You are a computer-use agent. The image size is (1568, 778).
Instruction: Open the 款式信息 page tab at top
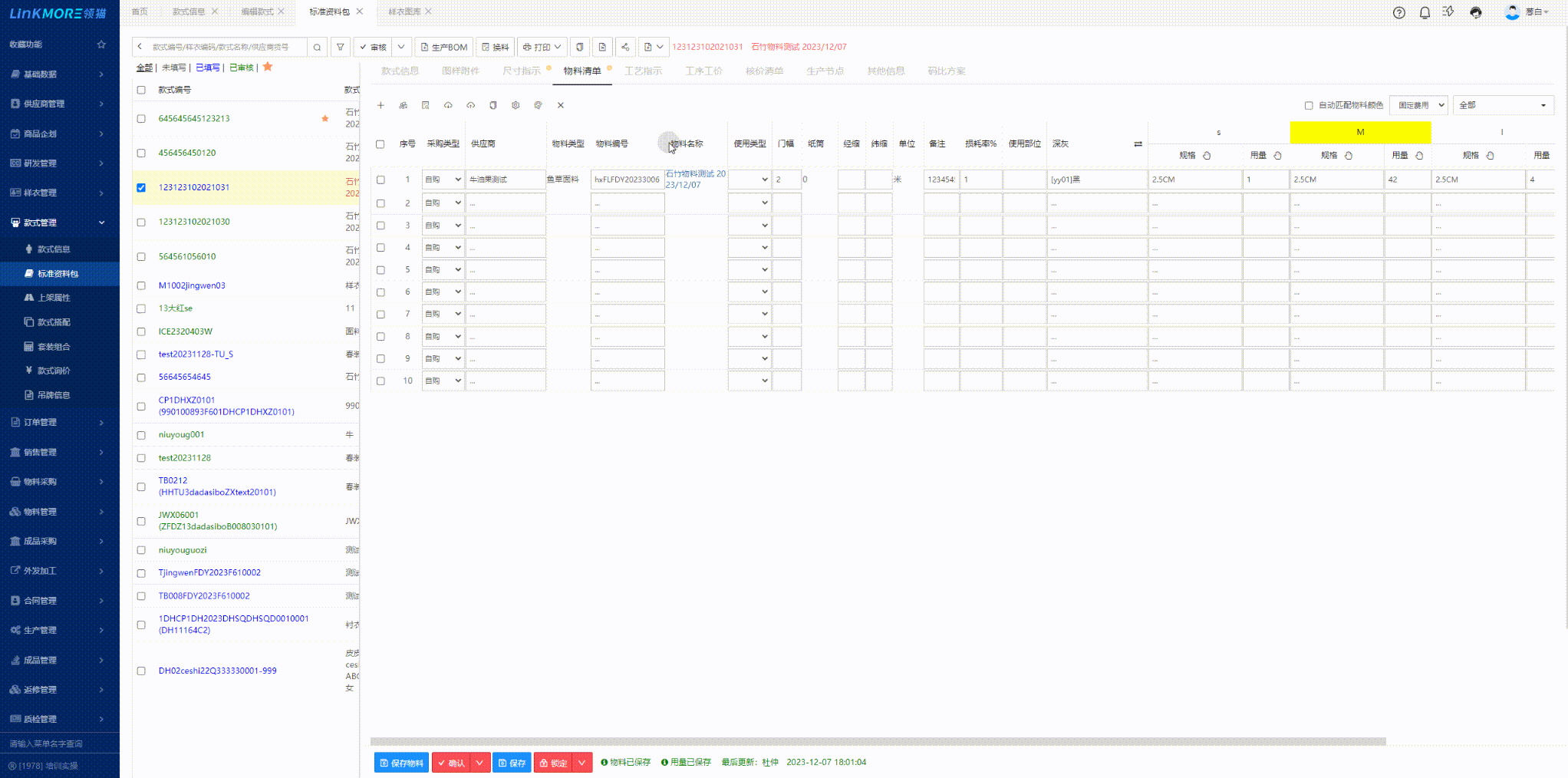(189, 12)
